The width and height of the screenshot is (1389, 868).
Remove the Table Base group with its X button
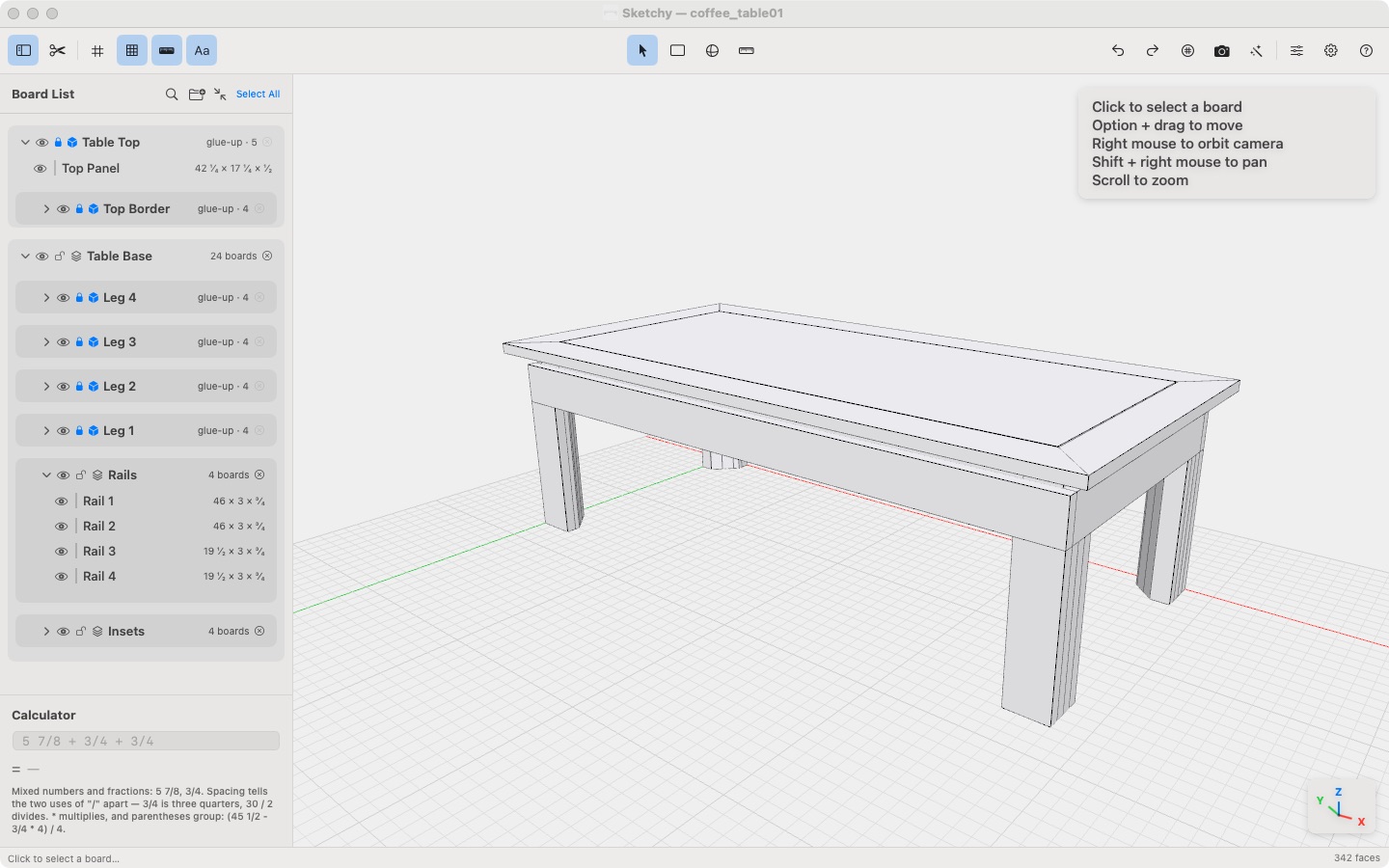click(267, 256)
